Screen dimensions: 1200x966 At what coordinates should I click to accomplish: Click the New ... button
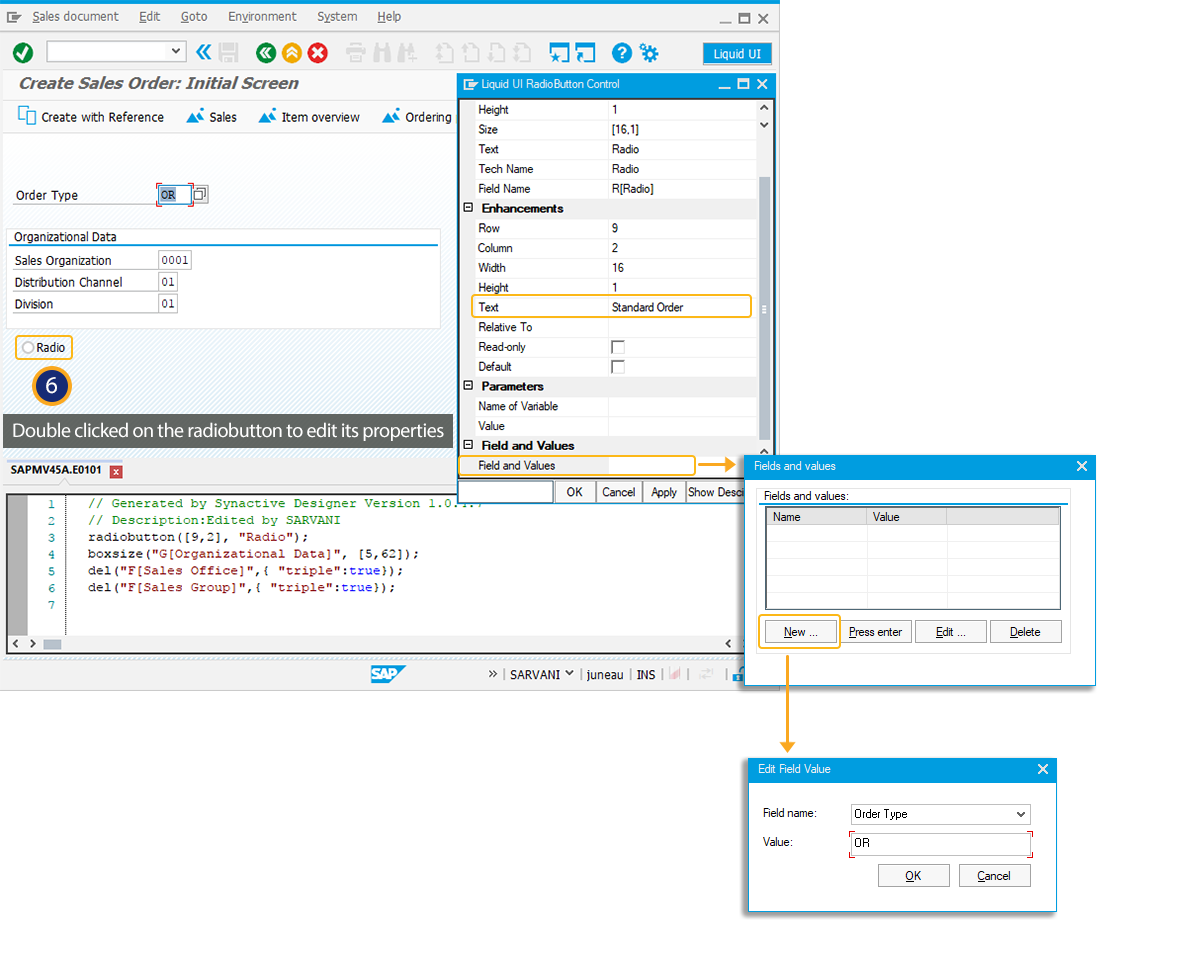(x=800, y=632)
